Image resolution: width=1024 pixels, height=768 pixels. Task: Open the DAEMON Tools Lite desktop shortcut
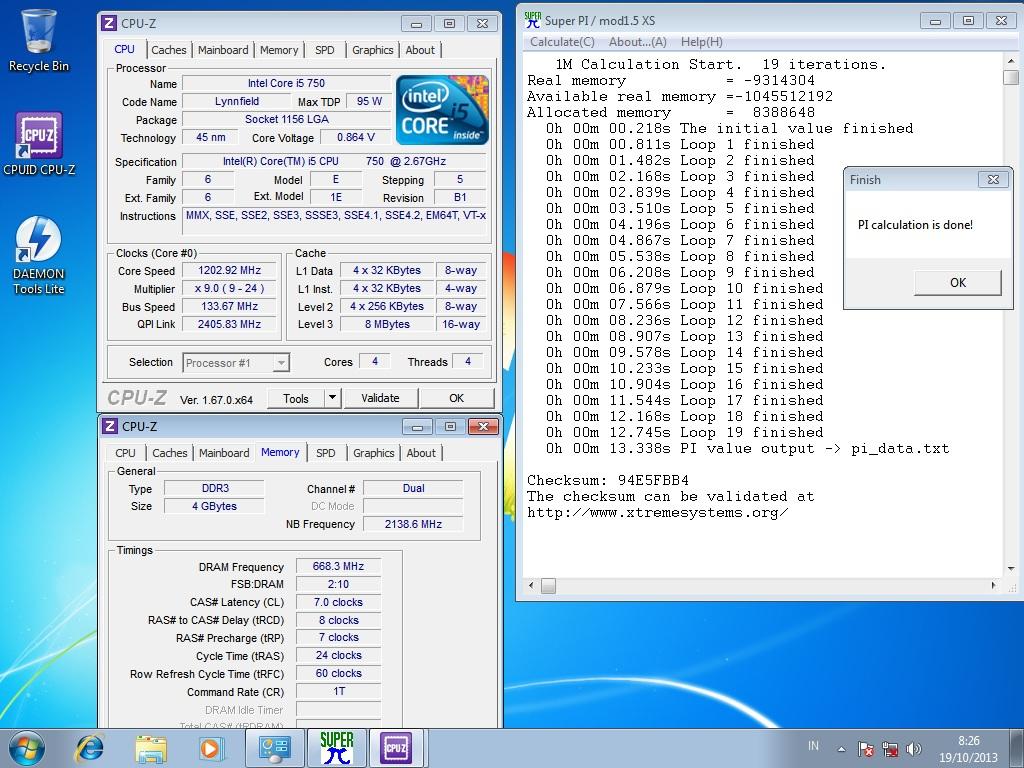pyautogui.click(x=39, y=255)
